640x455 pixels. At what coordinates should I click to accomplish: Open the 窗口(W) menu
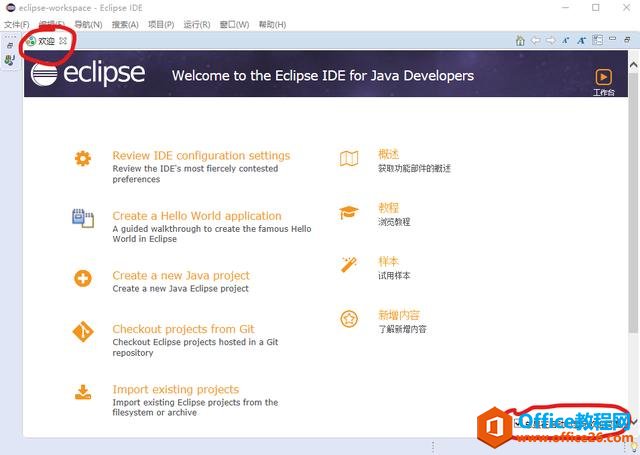[234, 24]
